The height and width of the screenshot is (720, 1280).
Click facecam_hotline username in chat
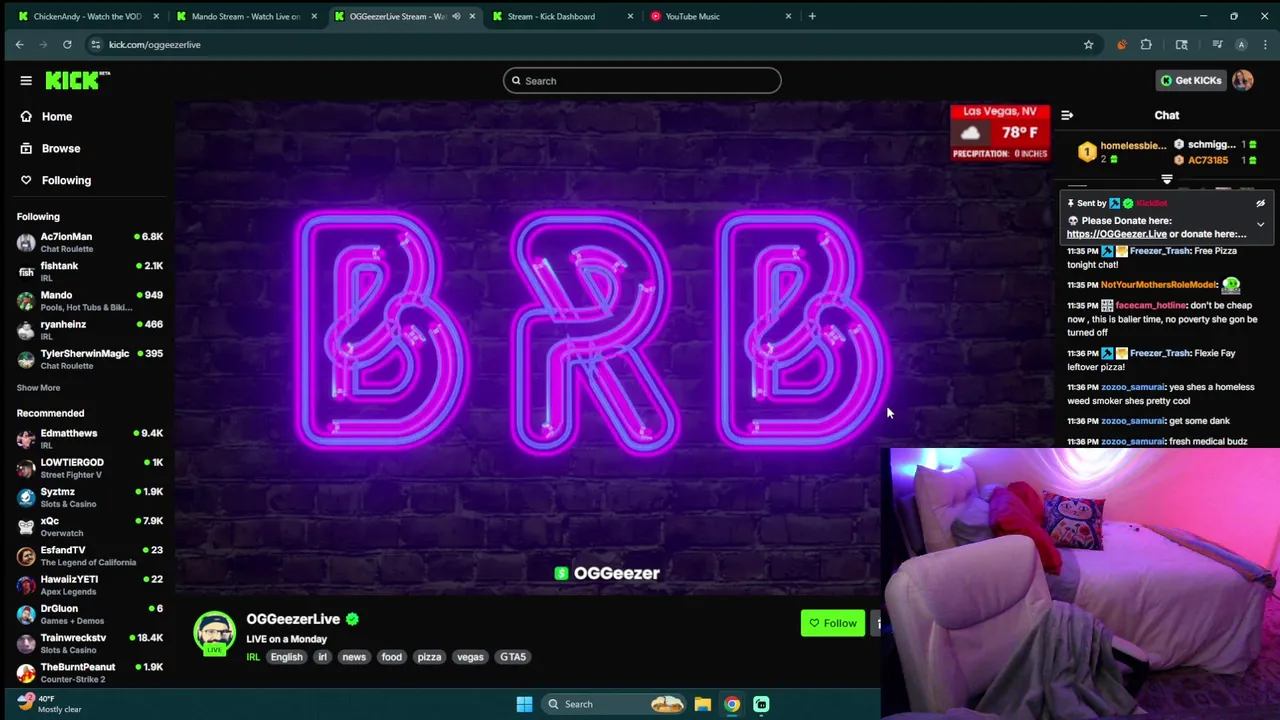click(x=1150, y=305)
